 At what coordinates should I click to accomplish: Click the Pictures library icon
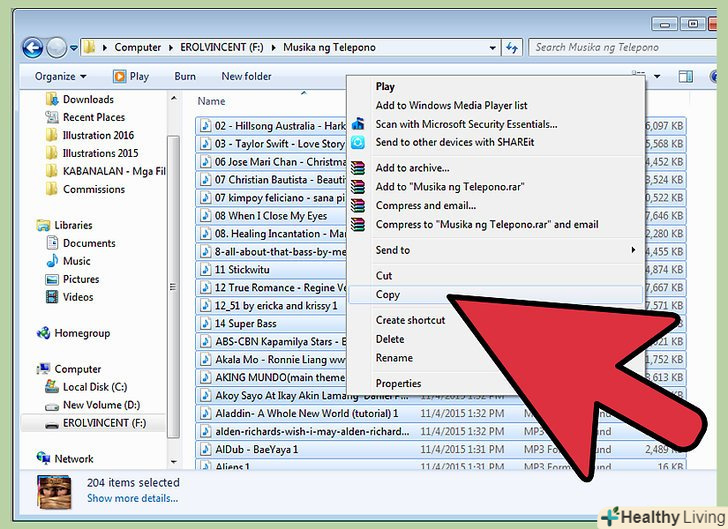click(x=52, y=279)
